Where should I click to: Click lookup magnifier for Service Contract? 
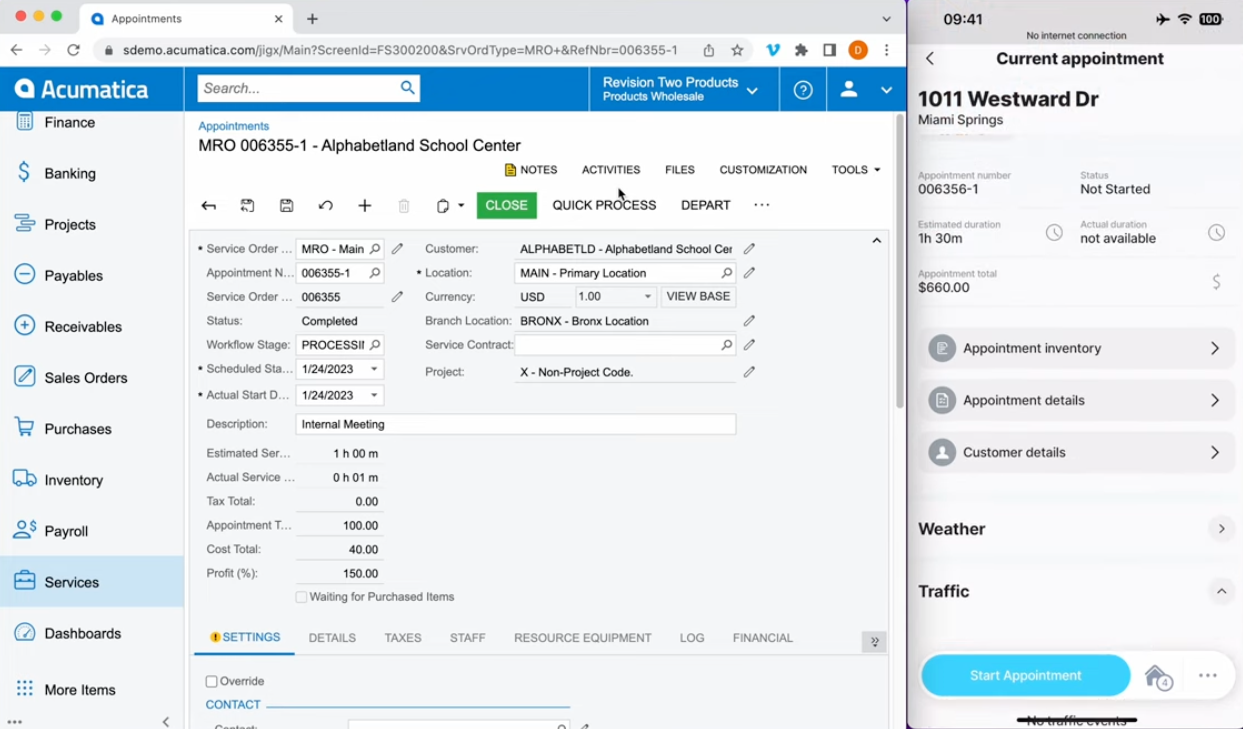726,345
